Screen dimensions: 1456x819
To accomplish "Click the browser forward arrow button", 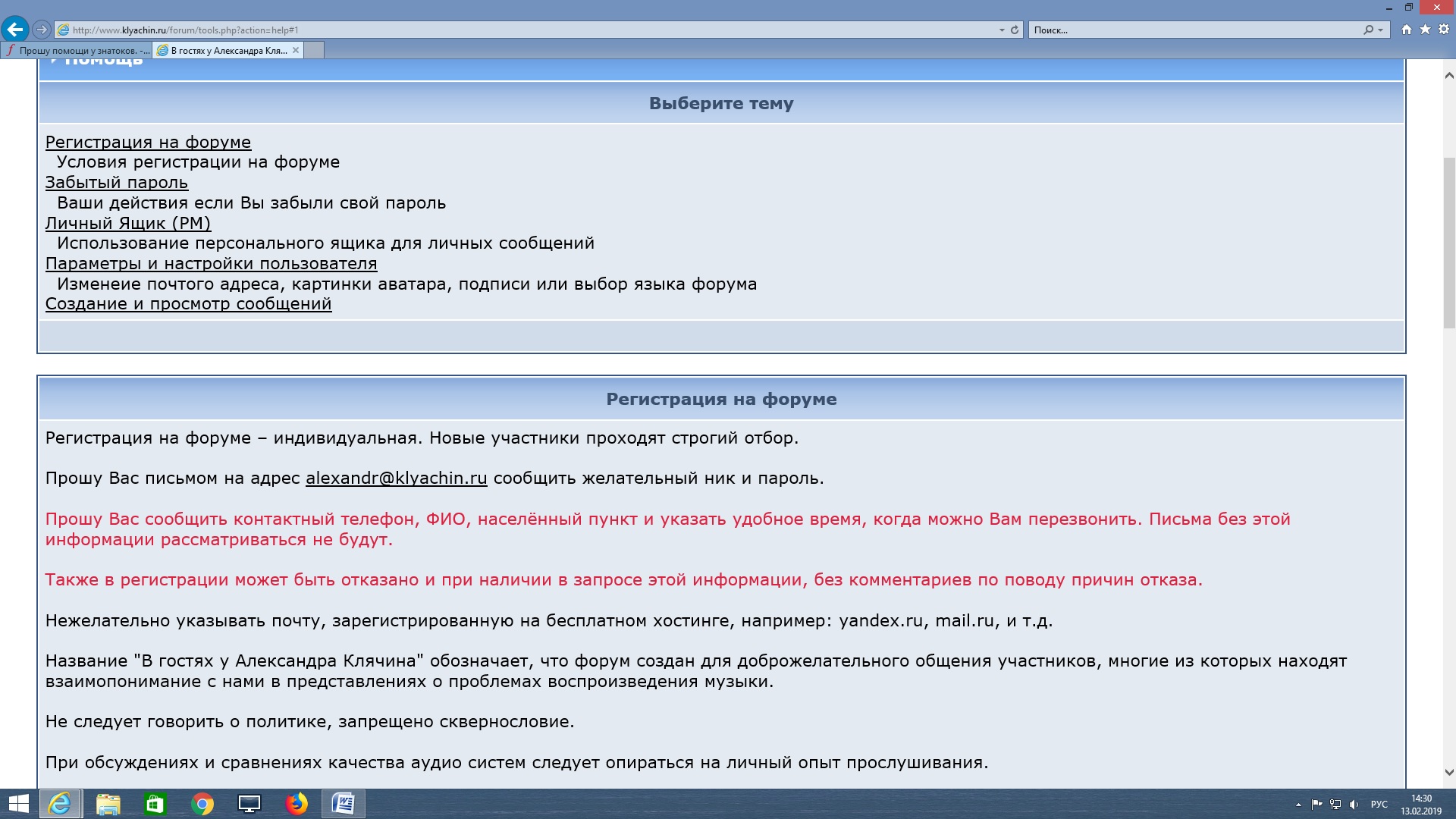I will [x=42, y=30].
